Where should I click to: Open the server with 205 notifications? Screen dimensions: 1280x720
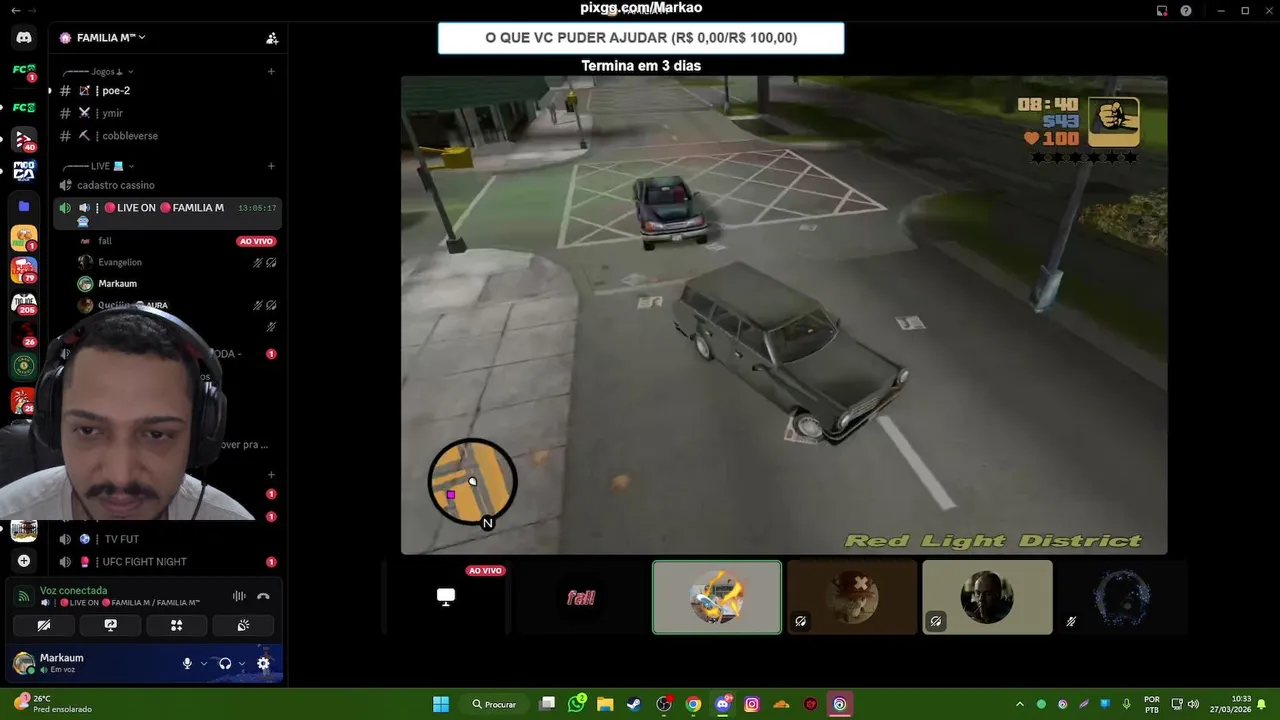pos(24,303)
